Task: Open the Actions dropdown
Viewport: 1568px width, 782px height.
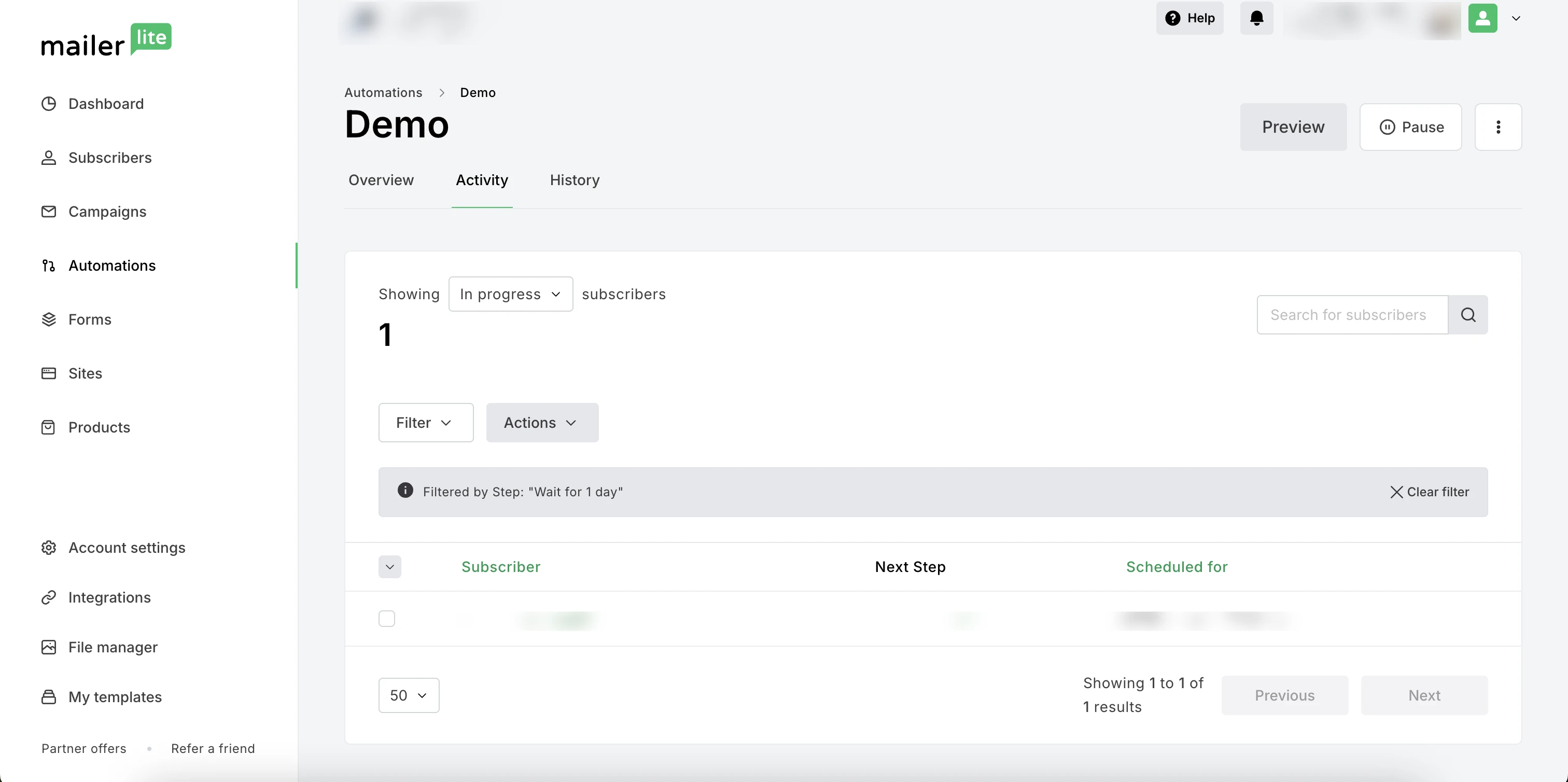Action: tap(542, 423)
